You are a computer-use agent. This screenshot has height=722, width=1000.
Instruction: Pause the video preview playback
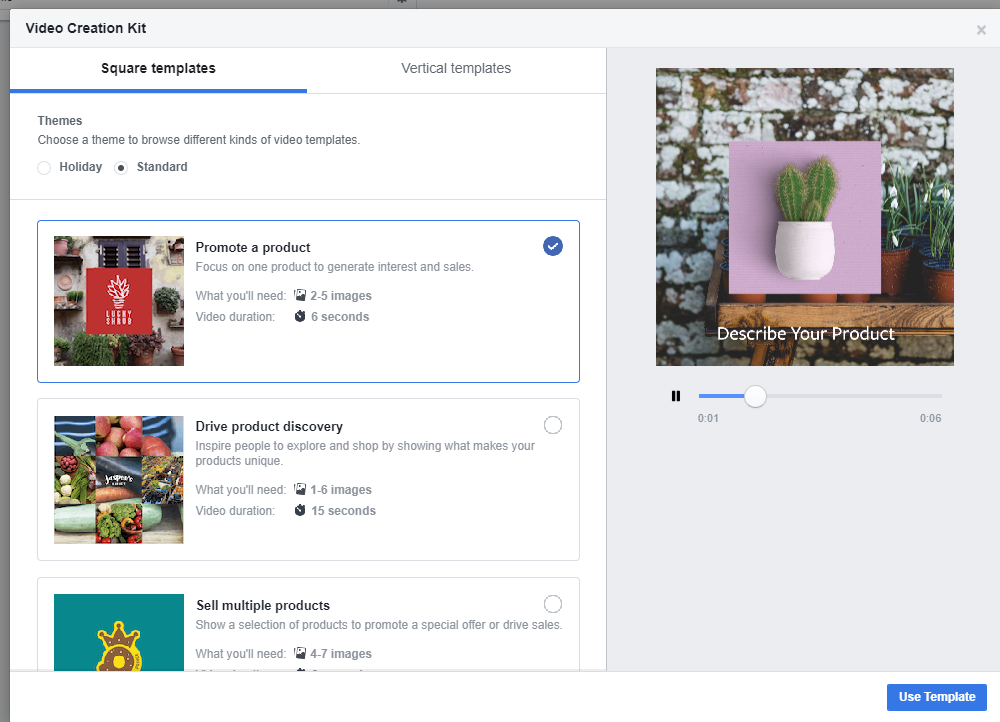676,396
